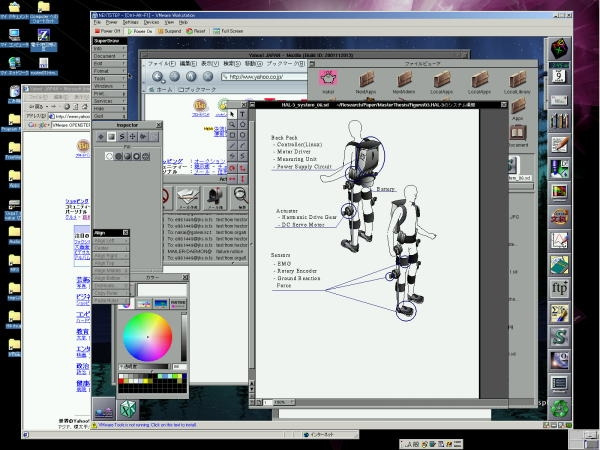Image resolution: width=600 pixels, height=450 pixels.
Task: Switch to the blue gradient color mode
Action: (161, 304)
